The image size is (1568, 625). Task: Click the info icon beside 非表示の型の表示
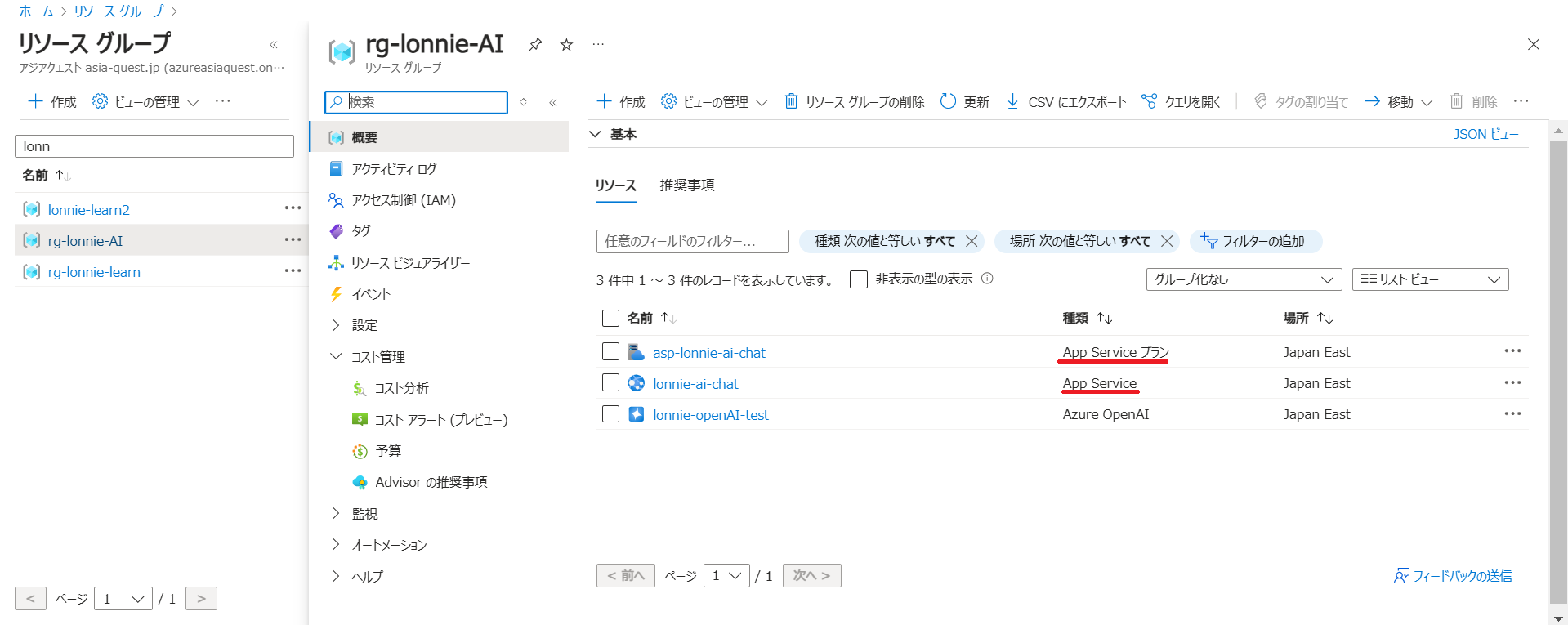point(987,279)
